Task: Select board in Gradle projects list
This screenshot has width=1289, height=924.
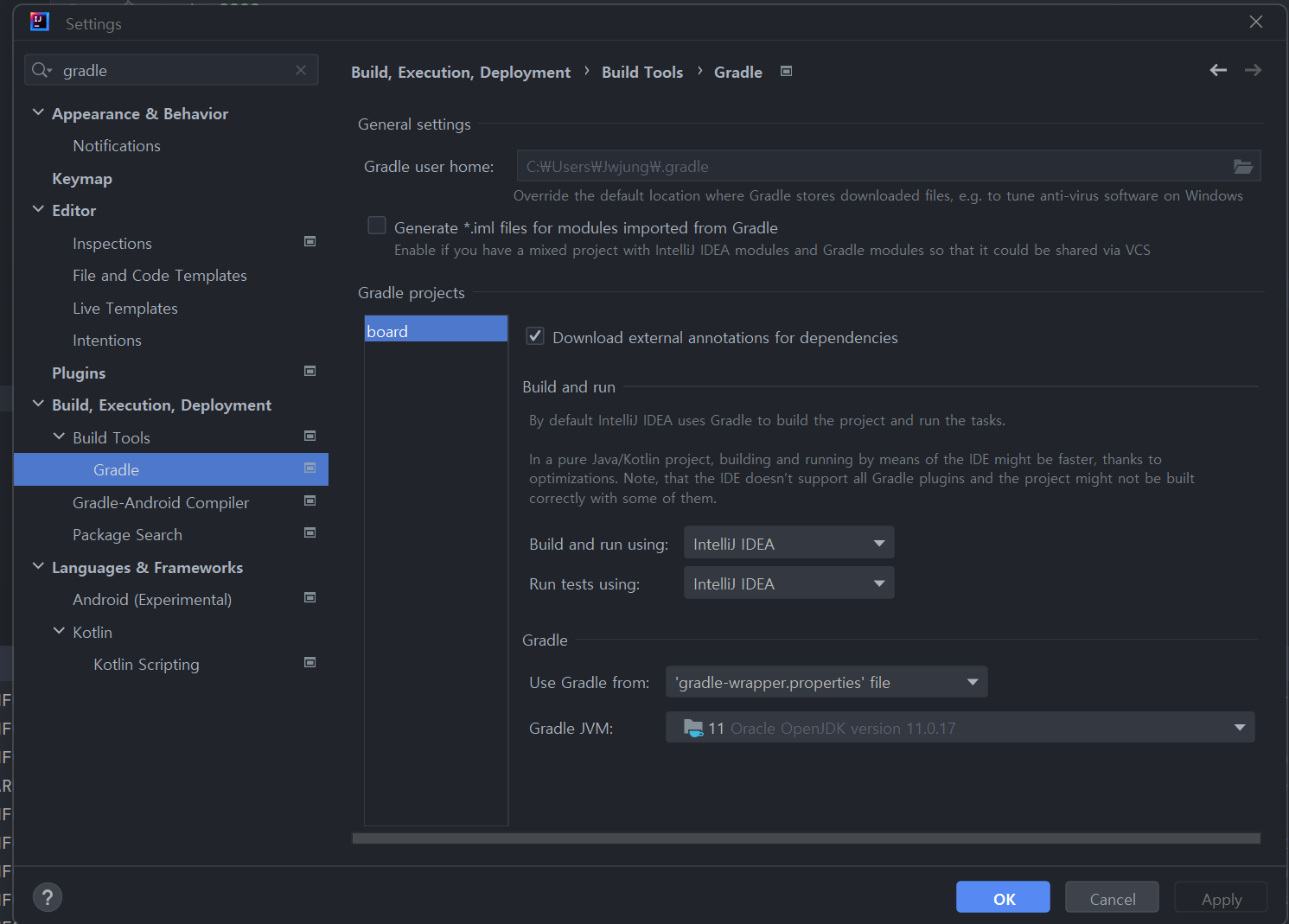Action: coord(436,329)
